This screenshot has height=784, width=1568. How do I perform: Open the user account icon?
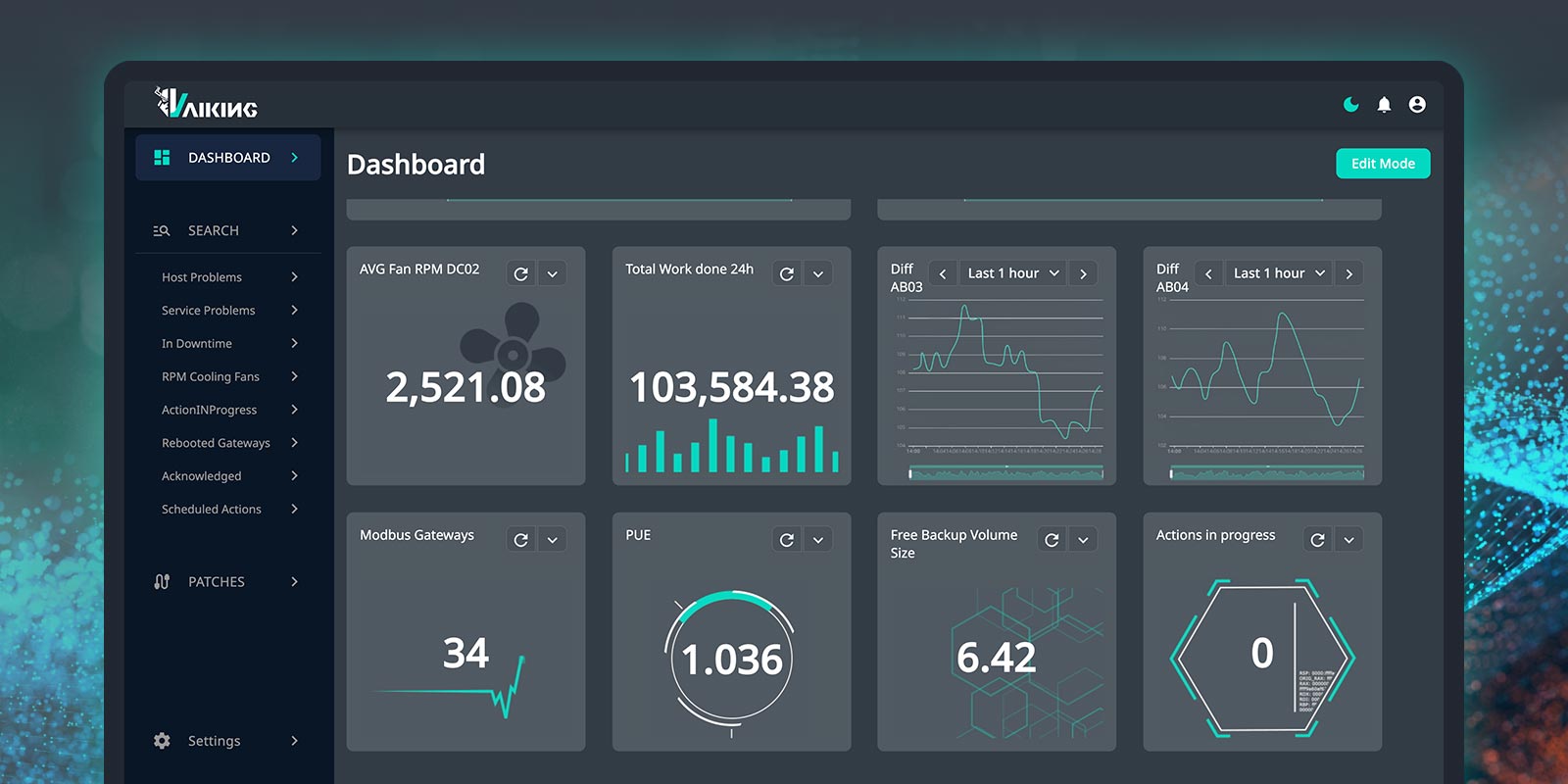[1417, 105]
